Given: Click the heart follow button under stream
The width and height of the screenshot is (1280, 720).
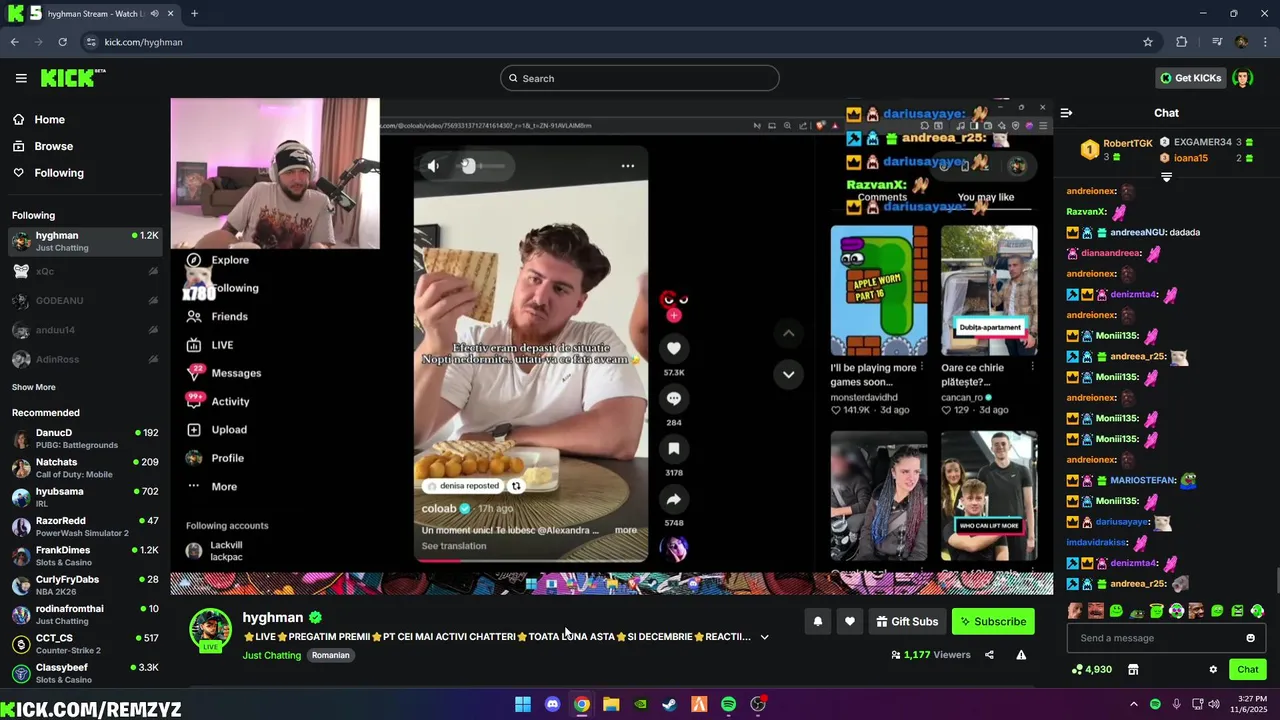Looking at the screenshot, I should pos(850,621).
